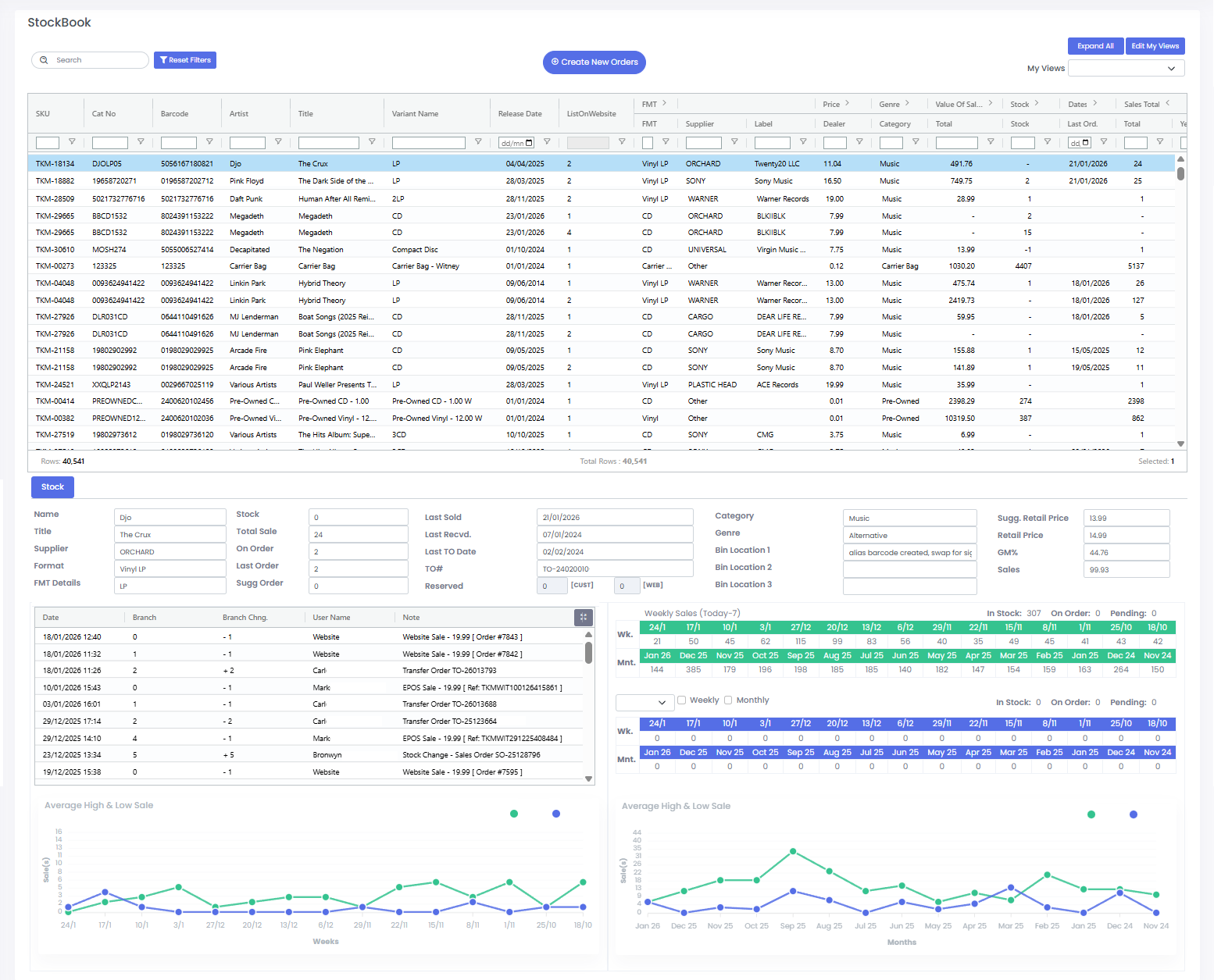Screen dimensions: 1214x980
Task: Click the Title column filter icon
Action: point(372,142)
